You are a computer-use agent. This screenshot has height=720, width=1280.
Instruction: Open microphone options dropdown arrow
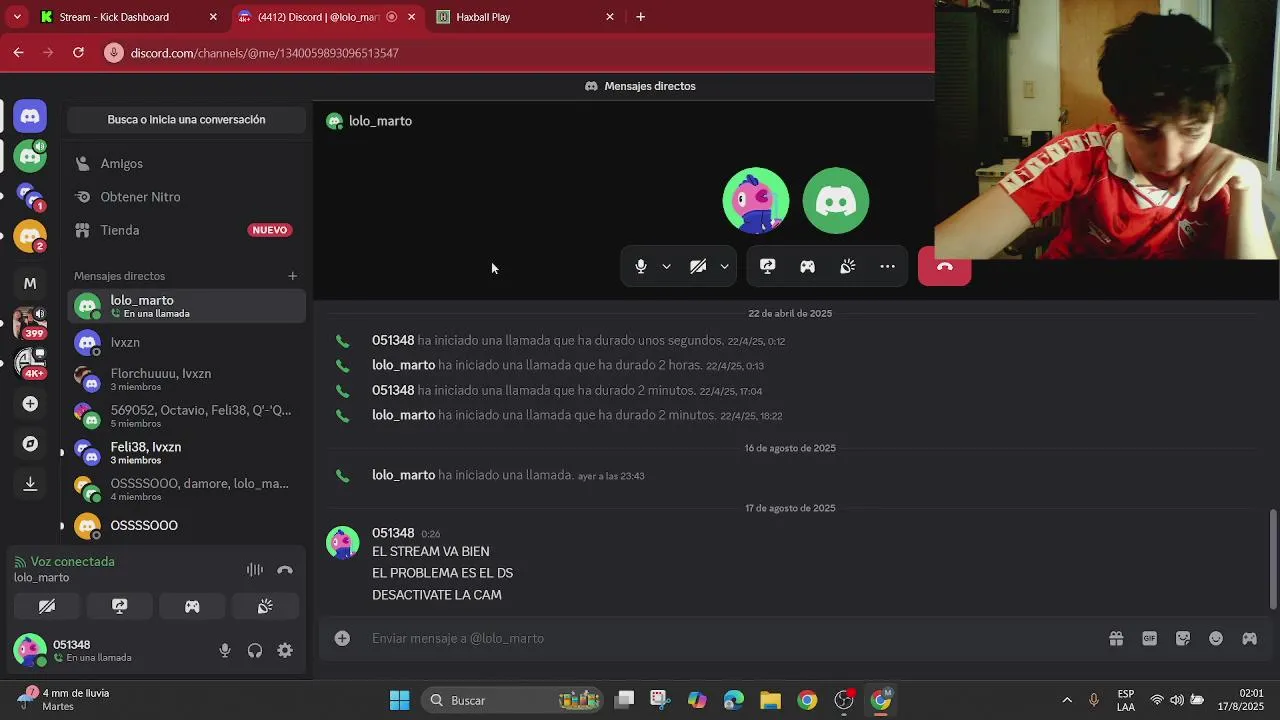point(666,267)
